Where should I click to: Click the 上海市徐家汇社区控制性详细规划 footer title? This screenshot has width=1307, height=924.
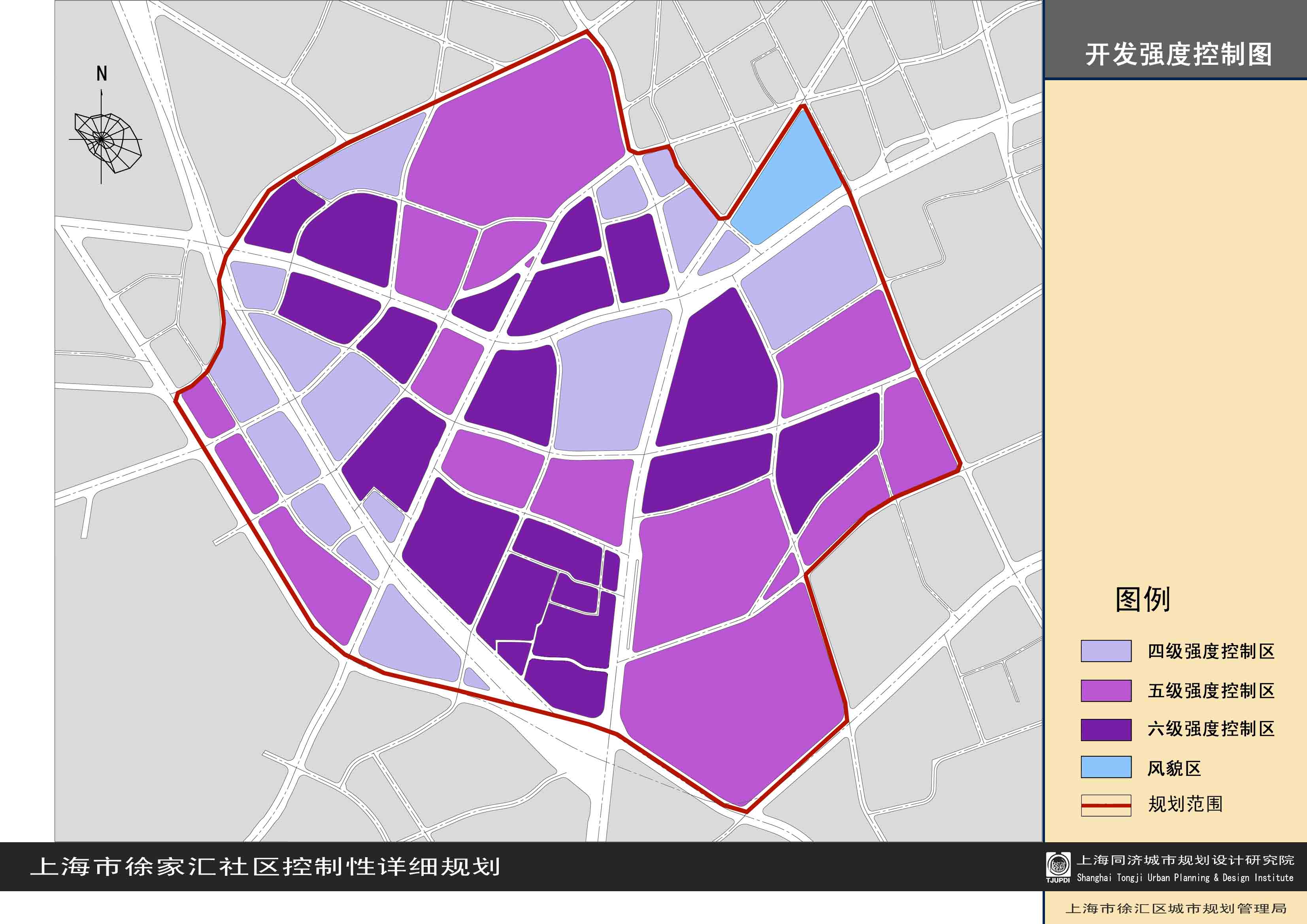[265, 867]
